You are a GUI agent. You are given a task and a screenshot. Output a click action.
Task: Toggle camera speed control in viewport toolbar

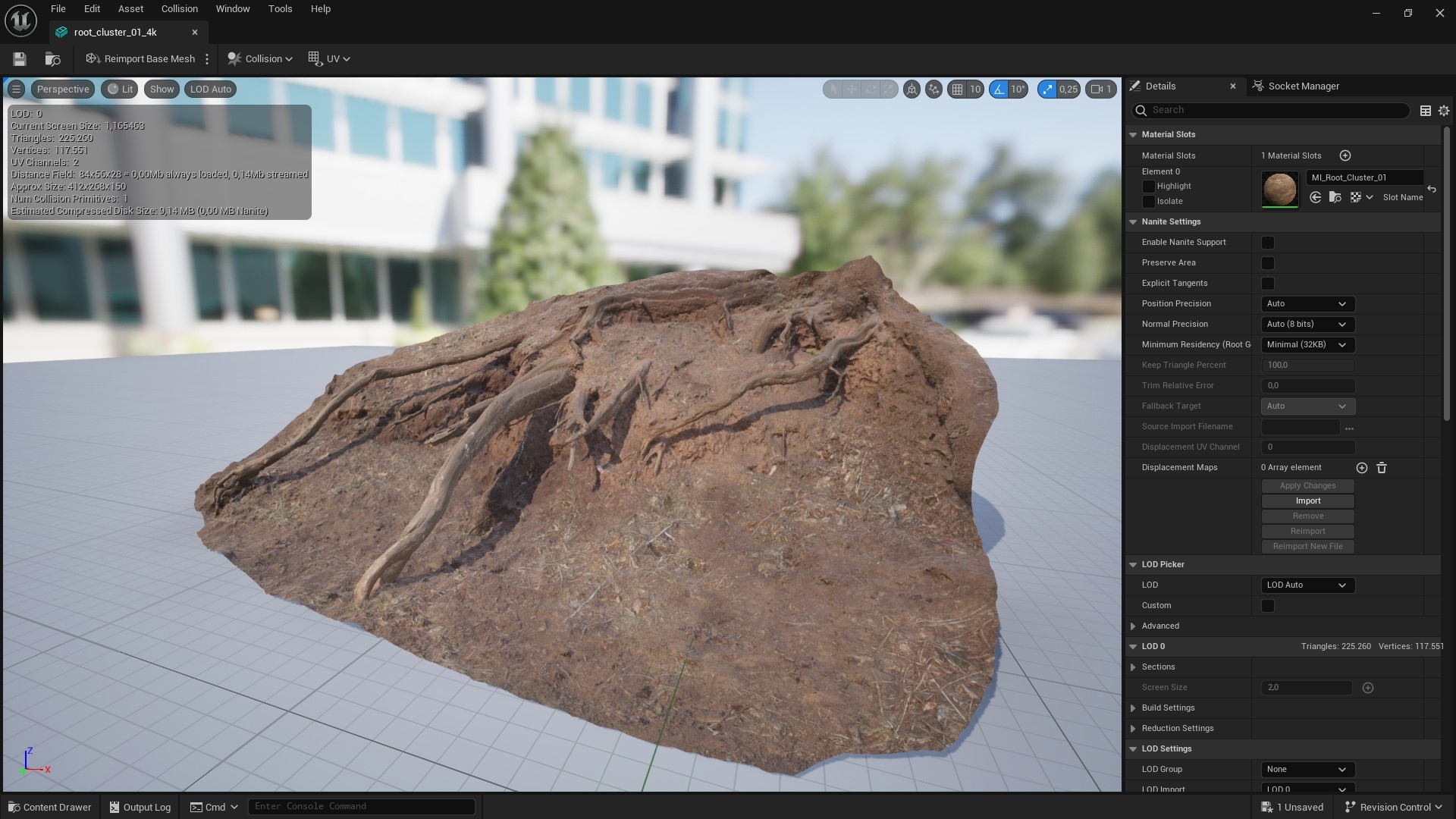(1101, 89)
